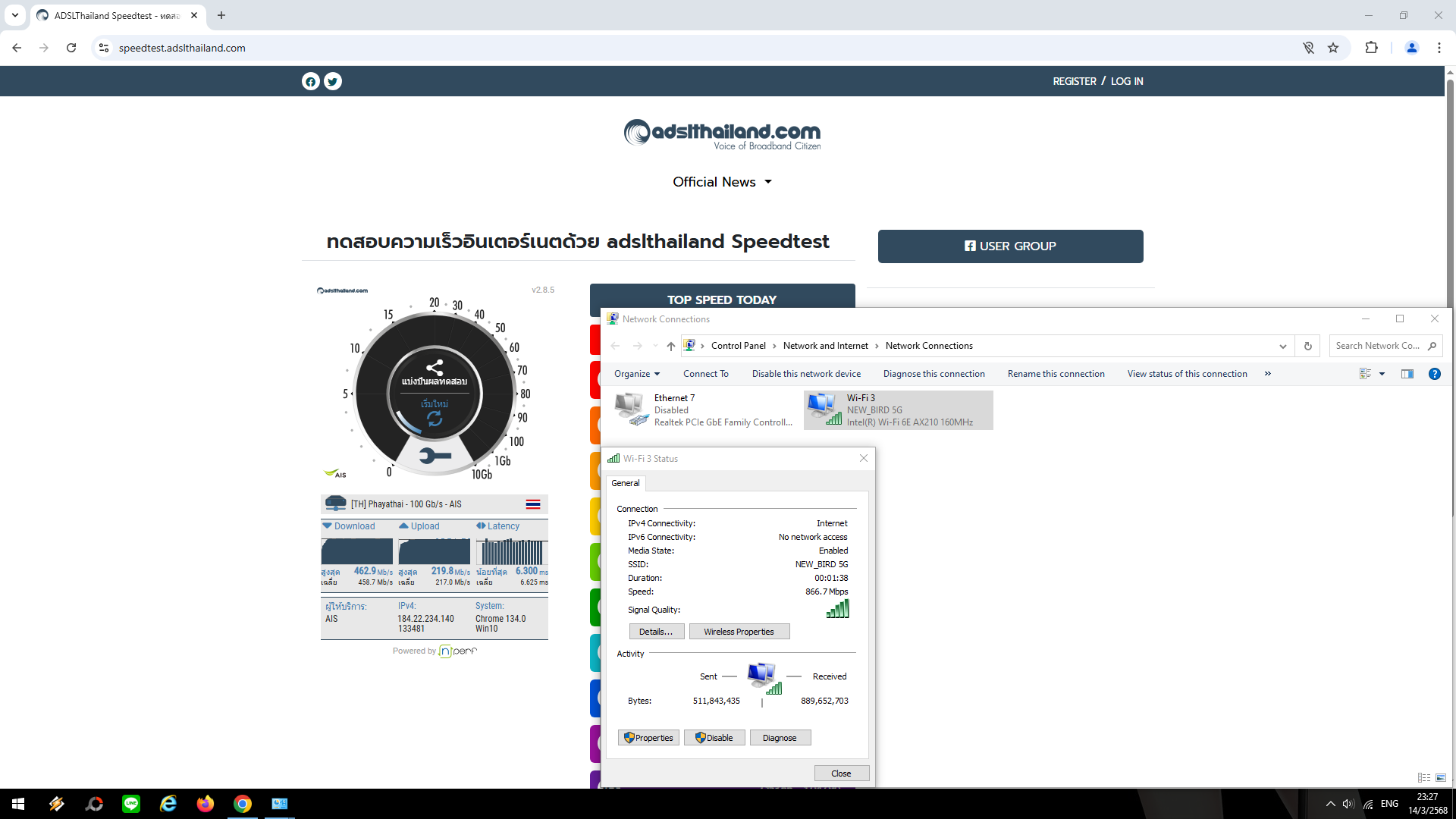Click the Facebook icon in header
The width and height of the screenshot is (1456, 819).
(310, 81)
